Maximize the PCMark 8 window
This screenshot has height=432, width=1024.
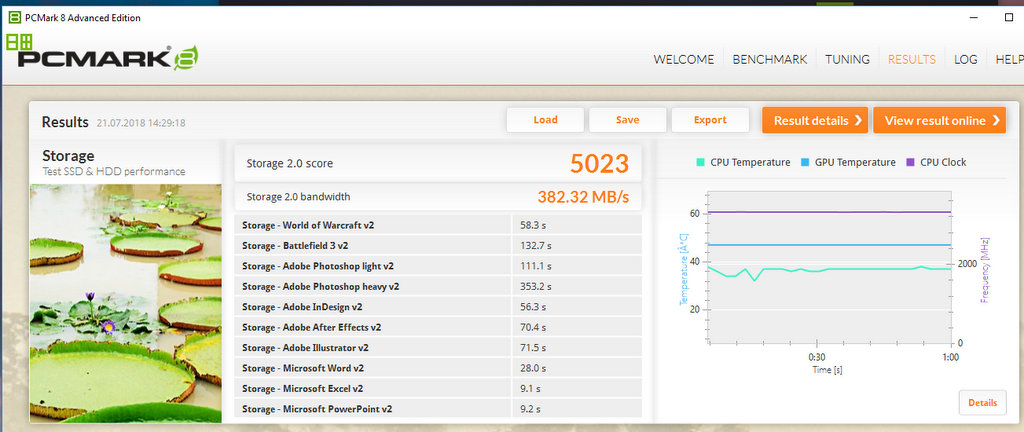click(x=1008, y=18)
